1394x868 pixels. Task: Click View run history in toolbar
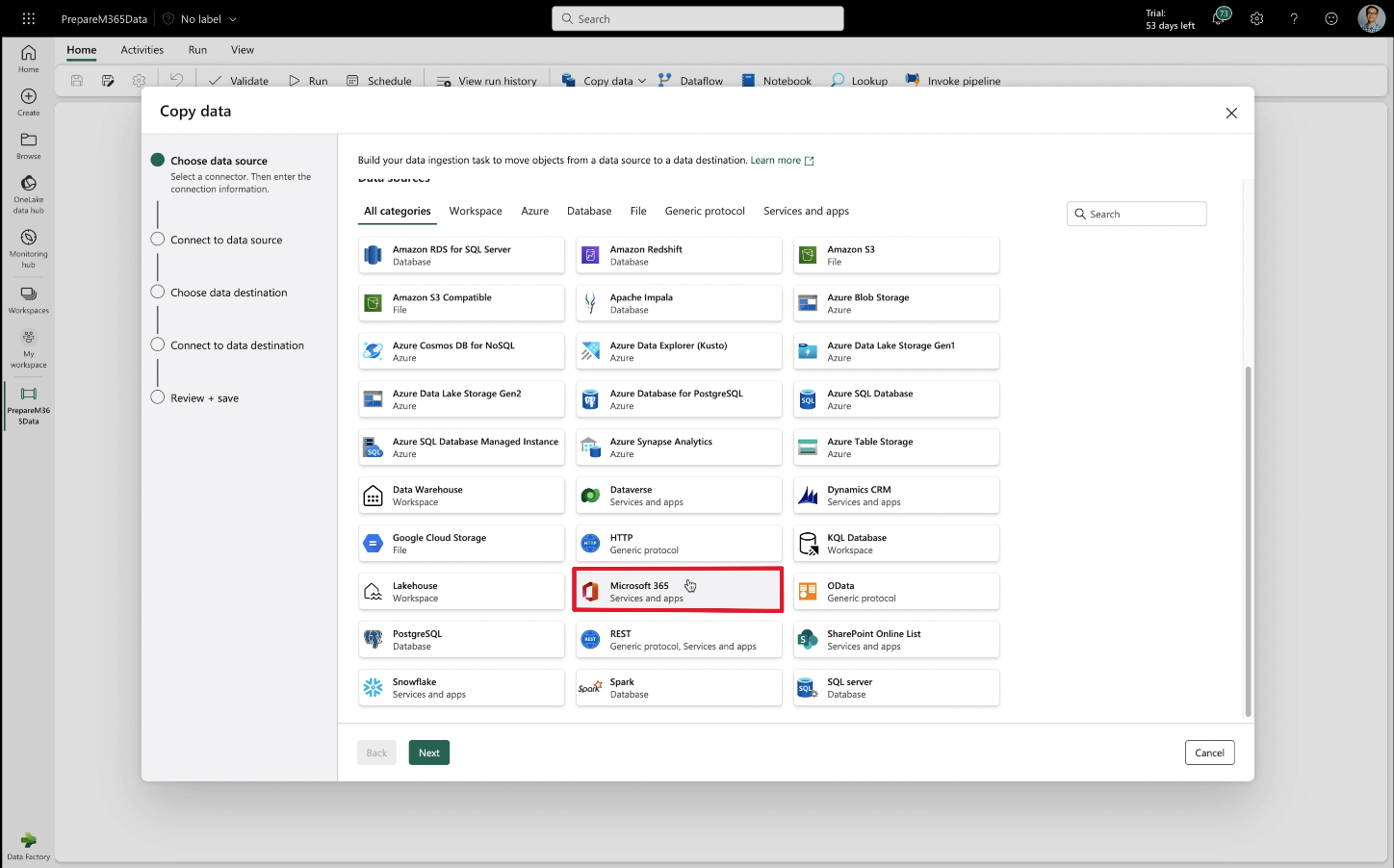487,81
